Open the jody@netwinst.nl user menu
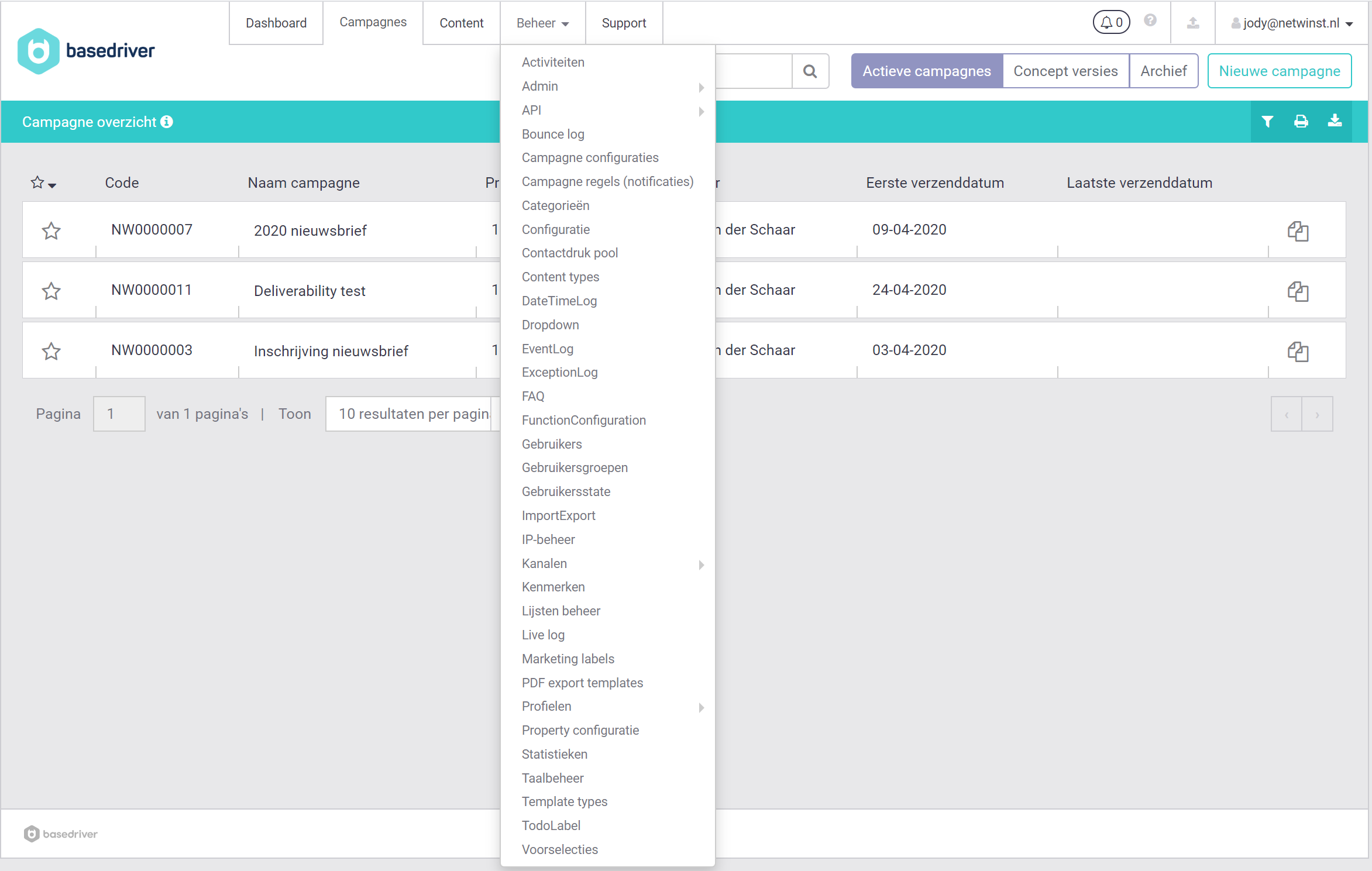Viewport: 1372px width, 871px height. tap(1292, 23)
